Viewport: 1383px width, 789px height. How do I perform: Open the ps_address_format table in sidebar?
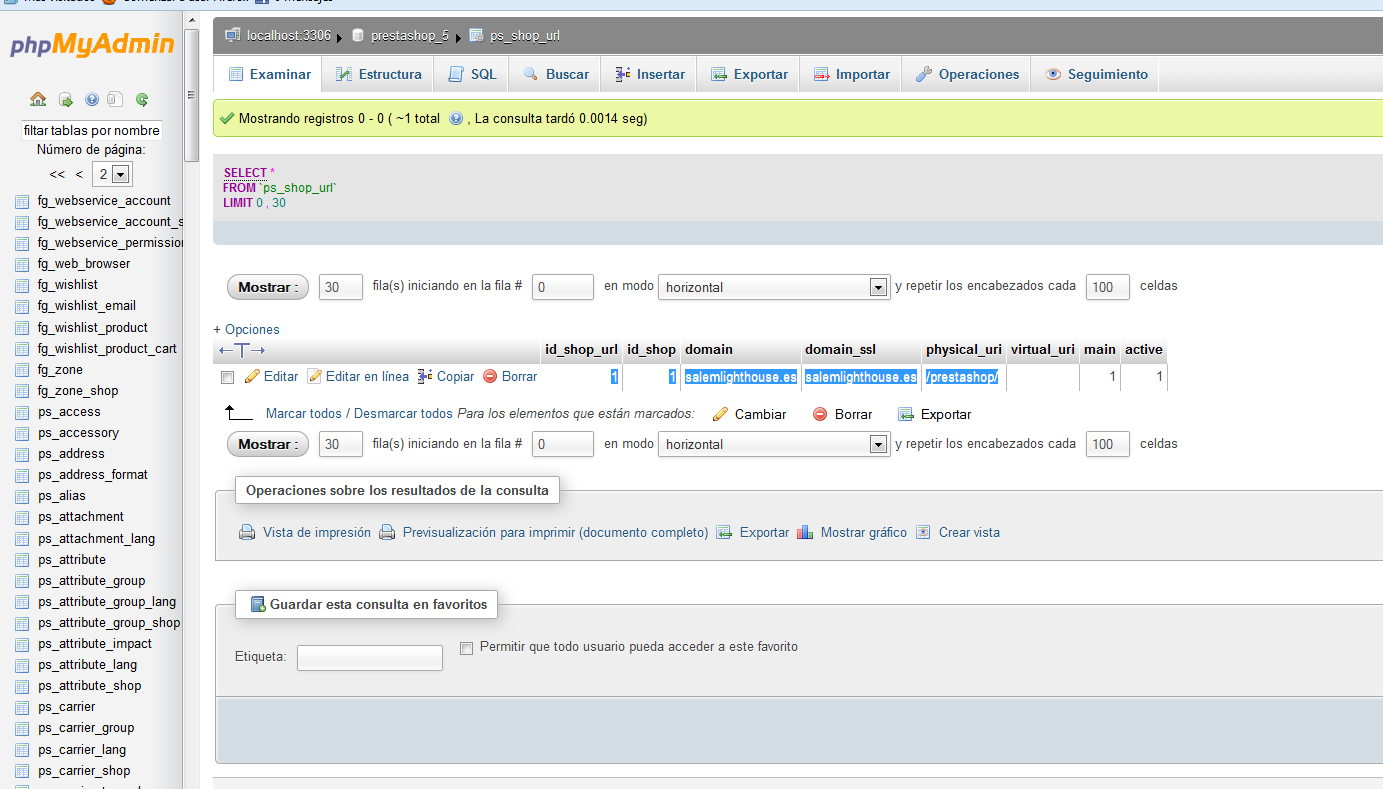[93, 475]
